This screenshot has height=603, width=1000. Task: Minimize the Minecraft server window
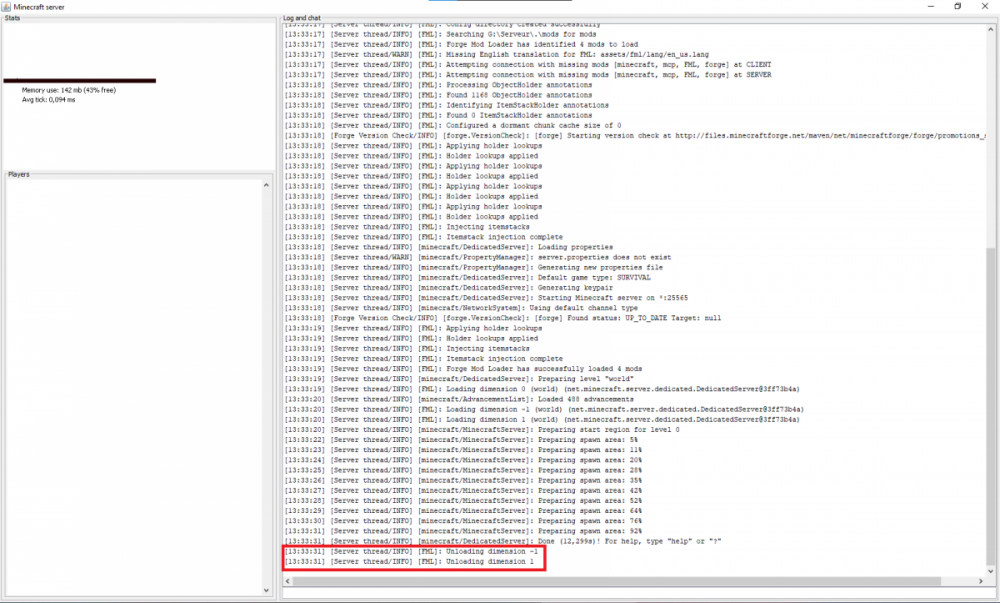click(x=930, y=6)
